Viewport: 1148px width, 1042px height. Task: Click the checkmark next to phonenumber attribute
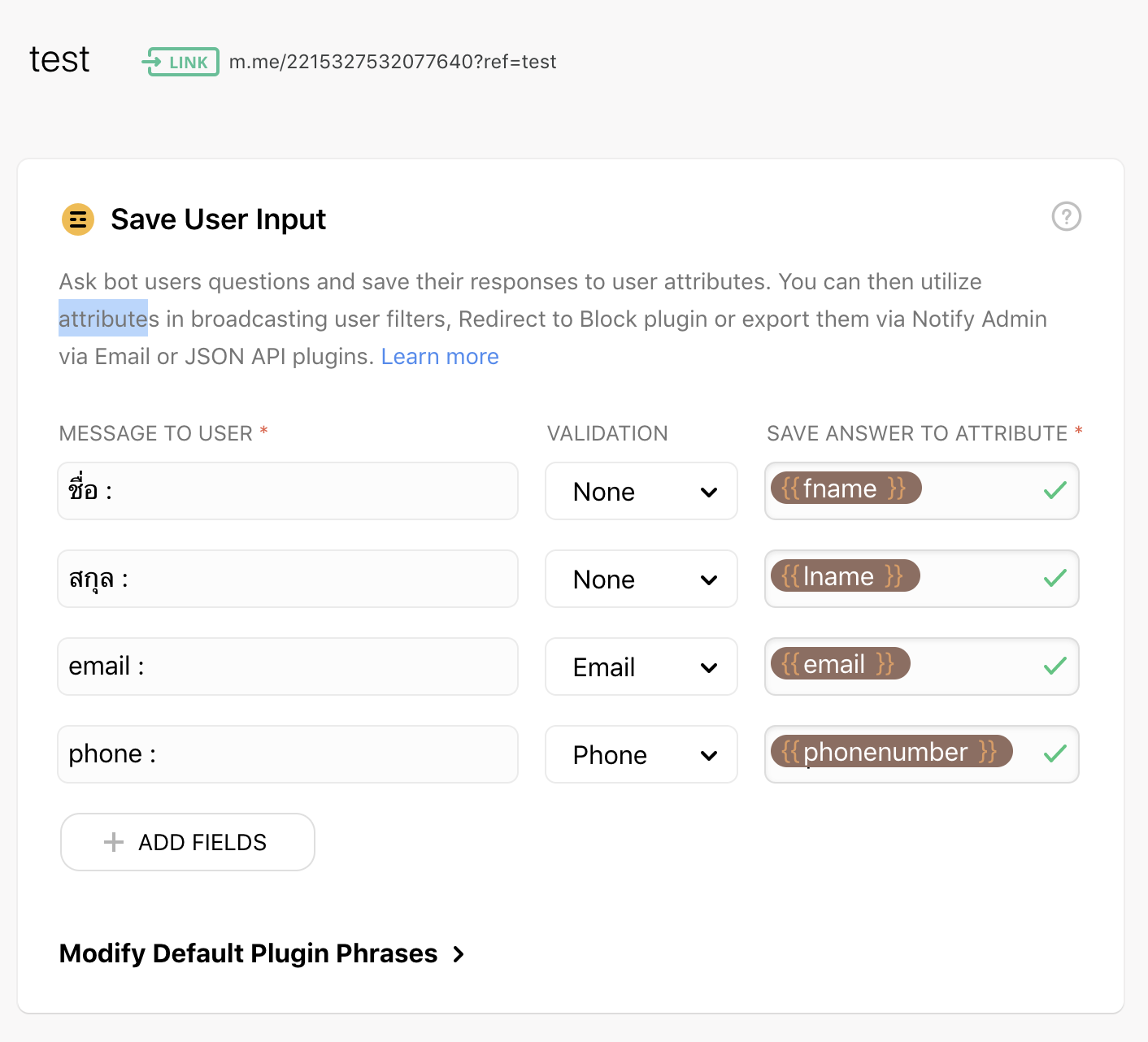click(x=1055, y=753)
